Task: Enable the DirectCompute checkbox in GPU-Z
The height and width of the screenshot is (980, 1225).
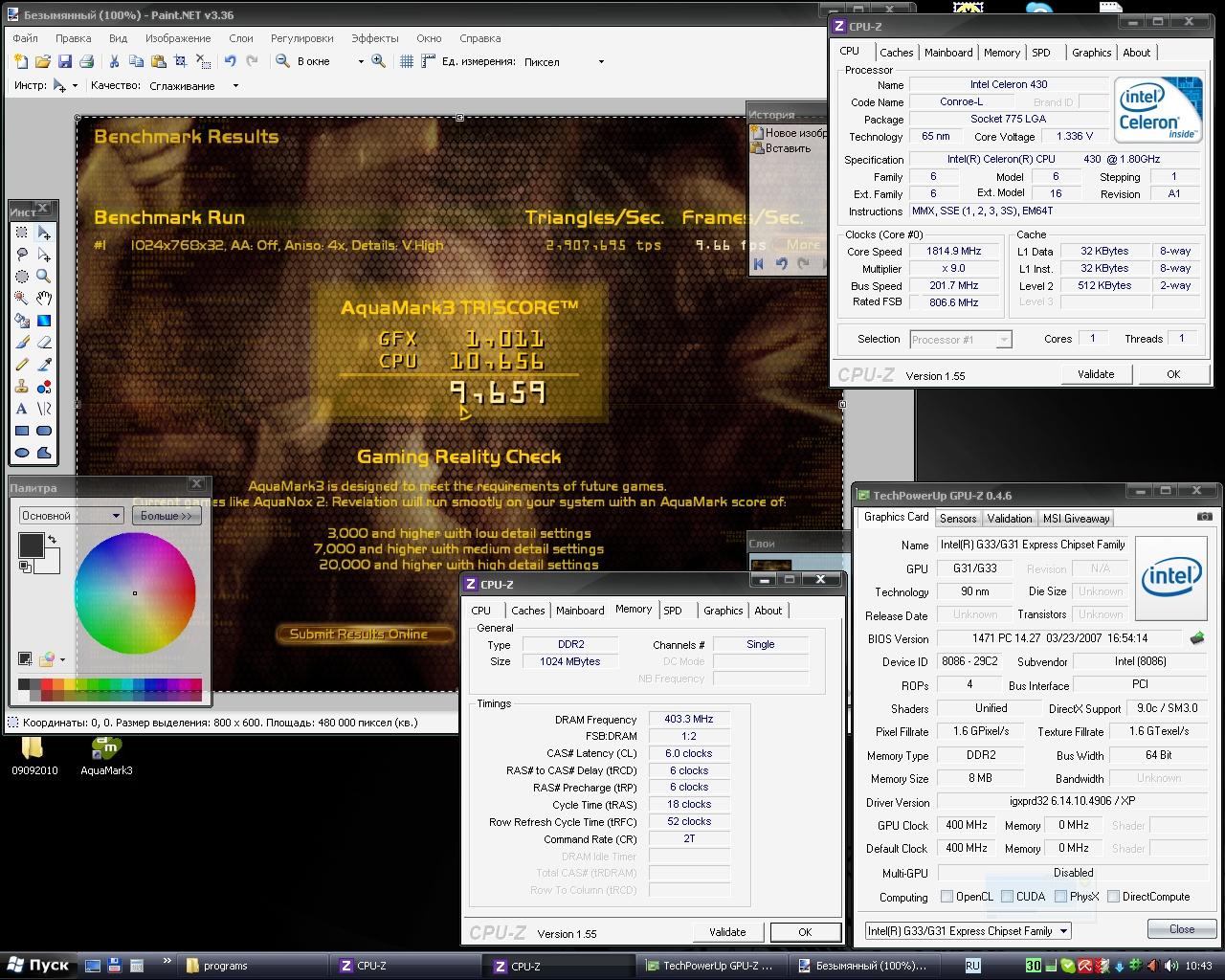Action: 1113,897
